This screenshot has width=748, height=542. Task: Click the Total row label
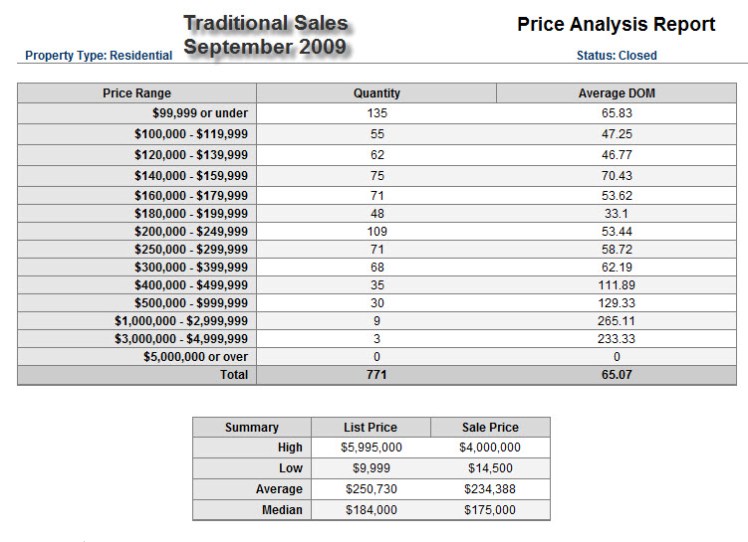click(x=233, y=375)
